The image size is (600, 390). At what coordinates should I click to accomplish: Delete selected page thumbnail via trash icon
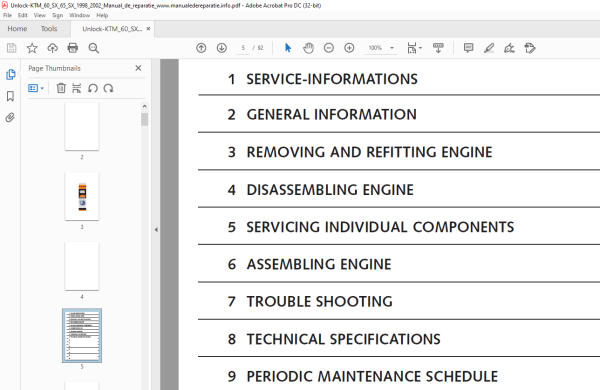point(61,88)
